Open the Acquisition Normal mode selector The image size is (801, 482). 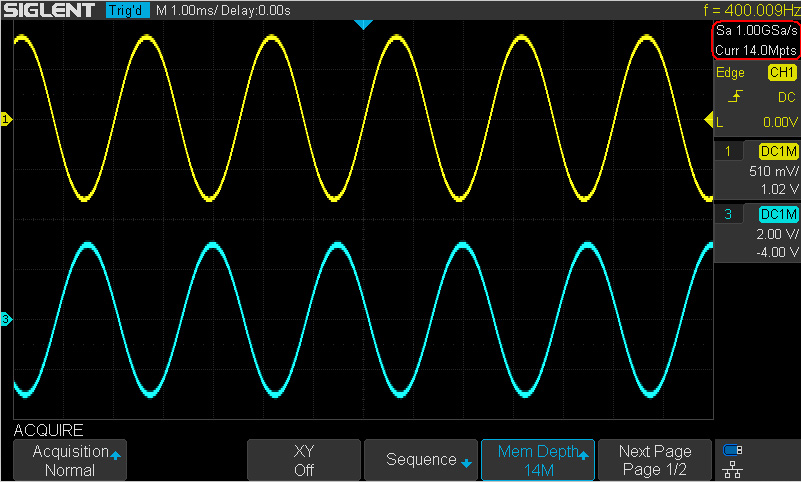(x=70, y=460)
